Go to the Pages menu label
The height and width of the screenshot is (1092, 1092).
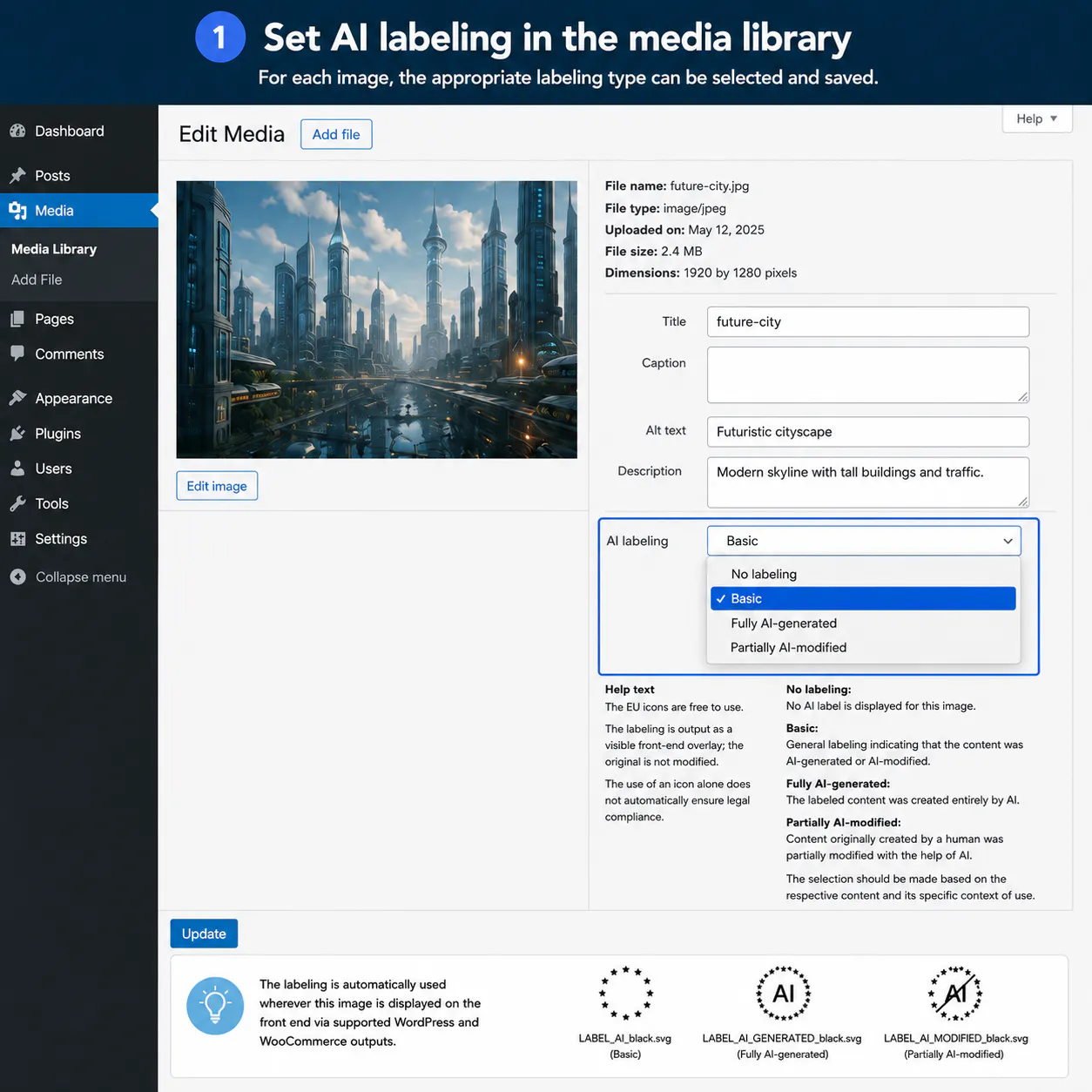[54, 319]
